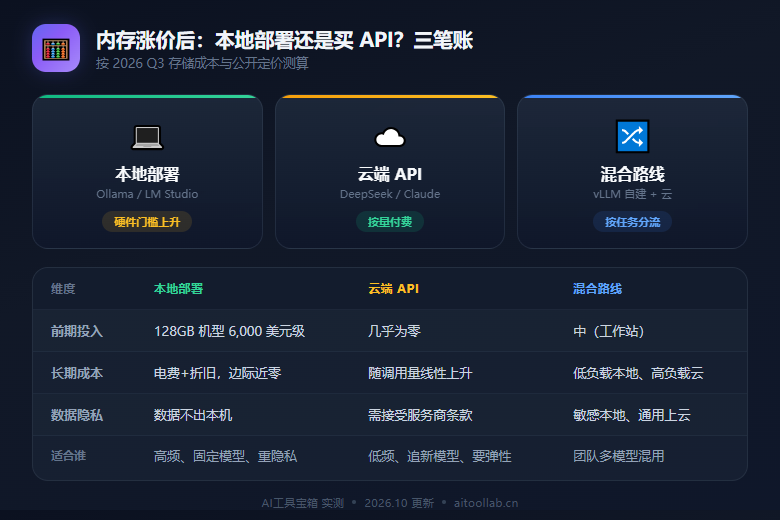This screenshot has height=520, width=780.
Task: Click the 长期成本 row label
Action: tap(77, 373)
